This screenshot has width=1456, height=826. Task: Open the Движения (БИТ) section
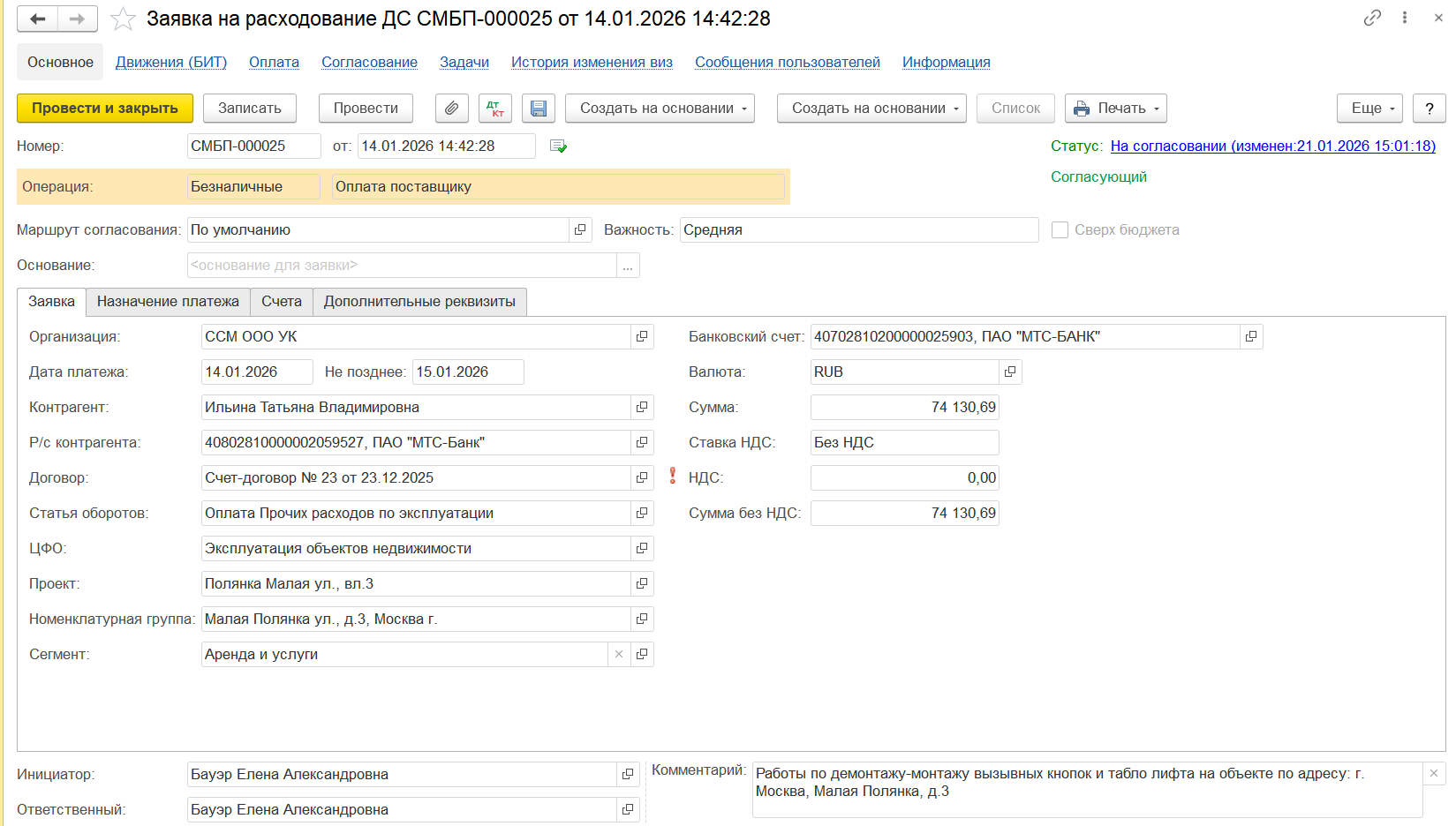pos(171,63)
